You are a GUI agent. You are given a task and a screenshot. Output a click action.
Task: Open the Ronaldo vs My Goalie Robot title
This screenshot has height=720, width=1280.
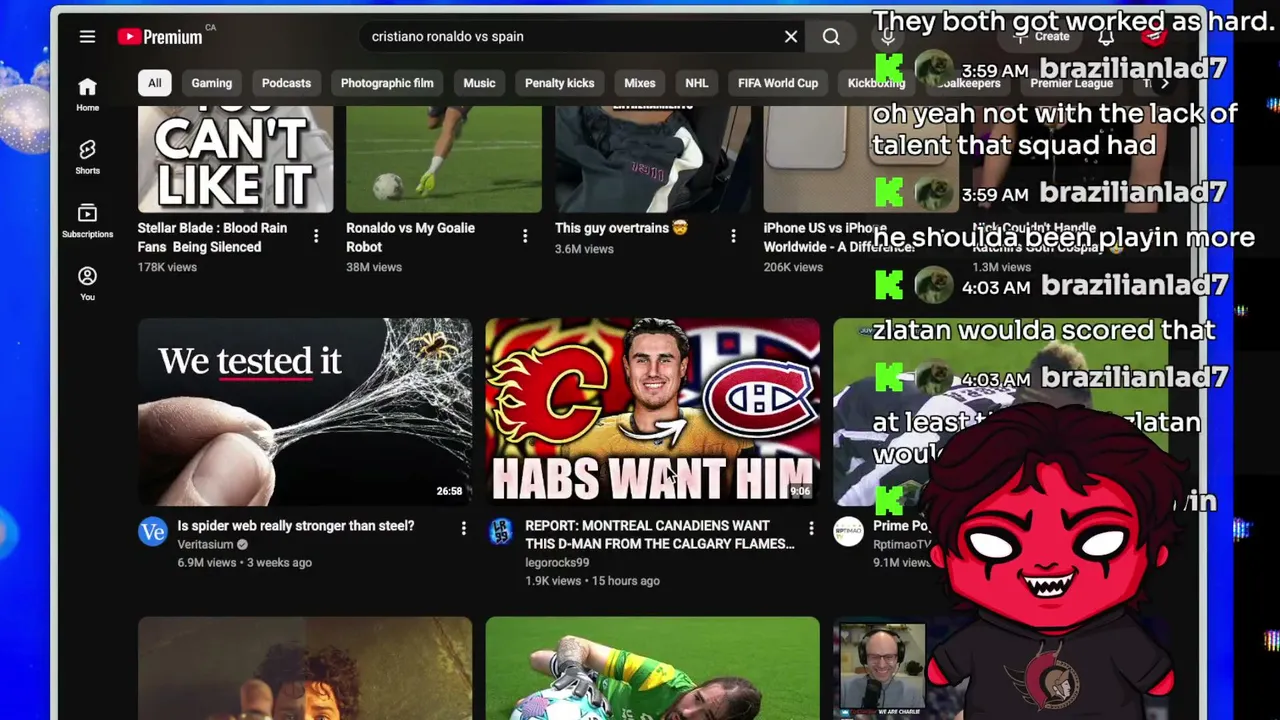410,237
